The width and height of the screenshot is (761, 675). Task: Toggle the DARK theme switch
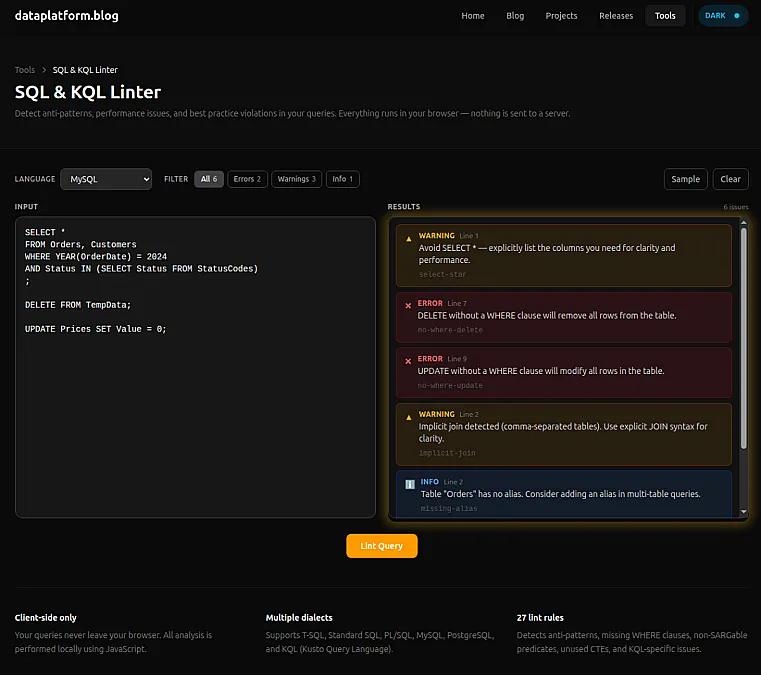tap(723, 16)
